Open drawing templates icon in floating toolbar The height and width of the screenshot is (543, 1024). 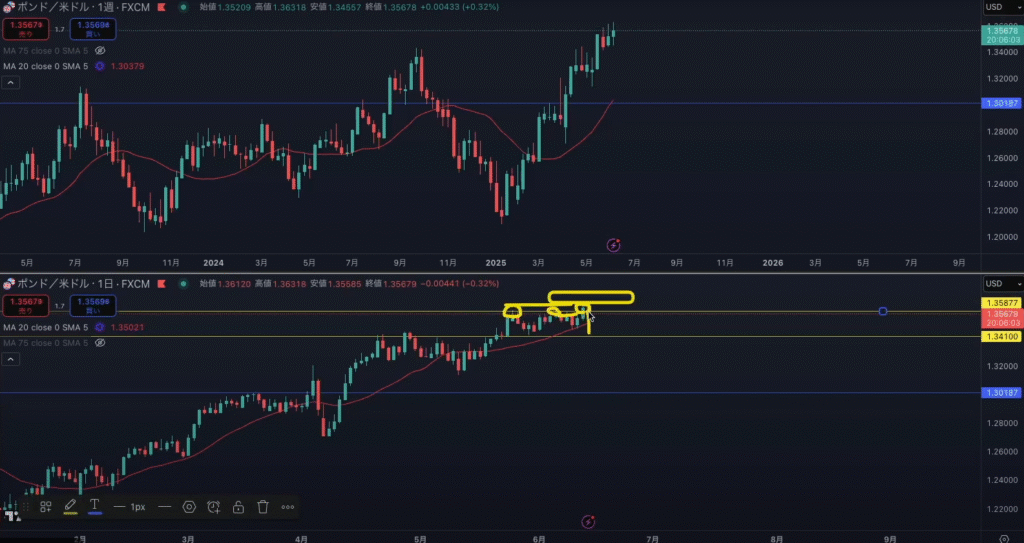point(46,506)
